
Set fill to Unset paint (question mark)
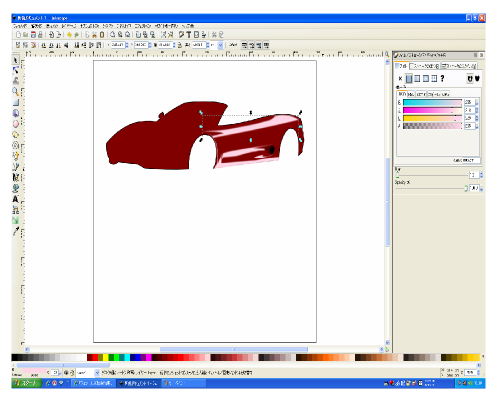coord(442,79)
